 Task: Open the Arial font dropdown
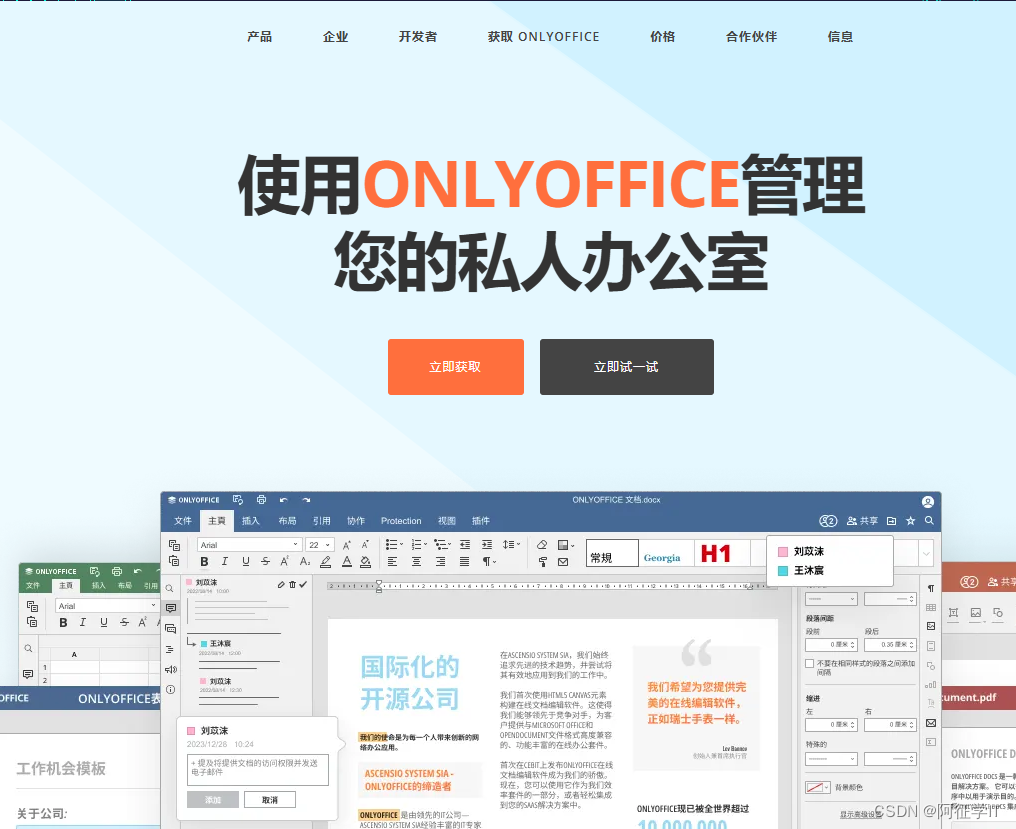coord(248,545)
